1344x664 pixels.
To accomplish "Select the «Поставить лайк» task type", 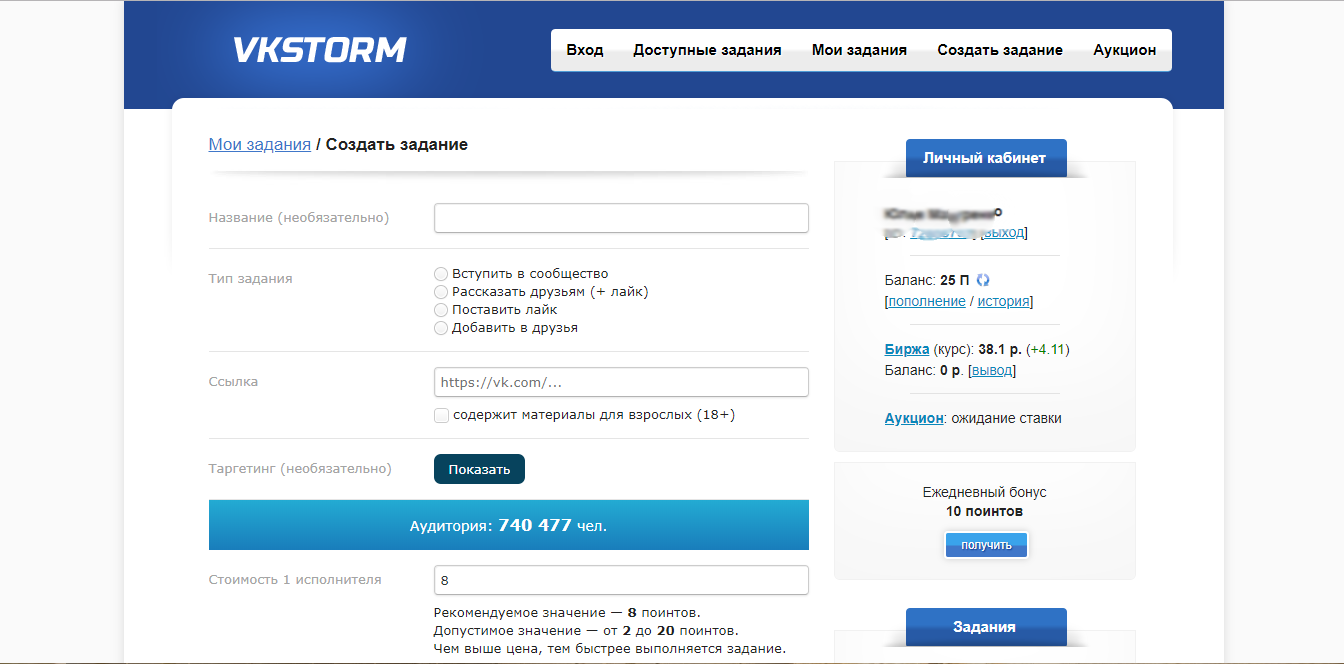I will [441, 309].
